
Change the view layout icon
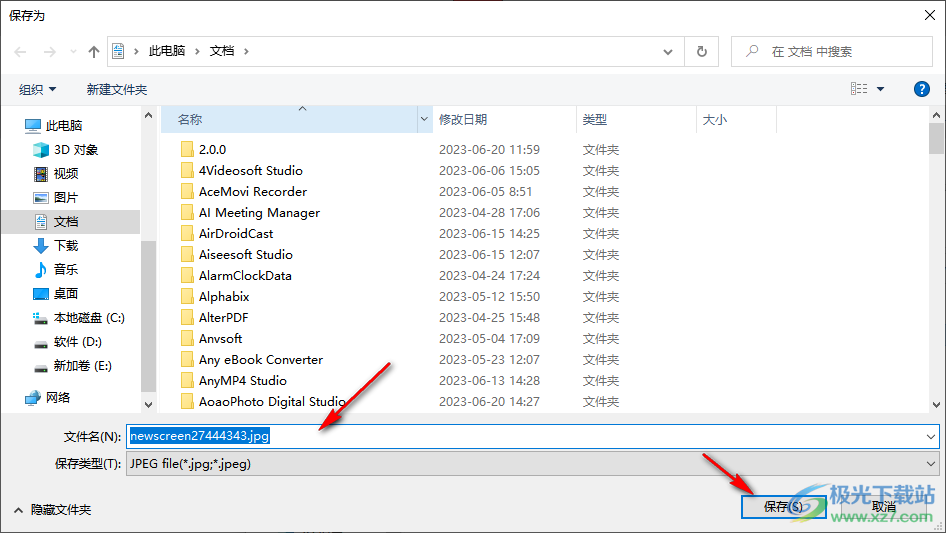(x=859, y=89)
